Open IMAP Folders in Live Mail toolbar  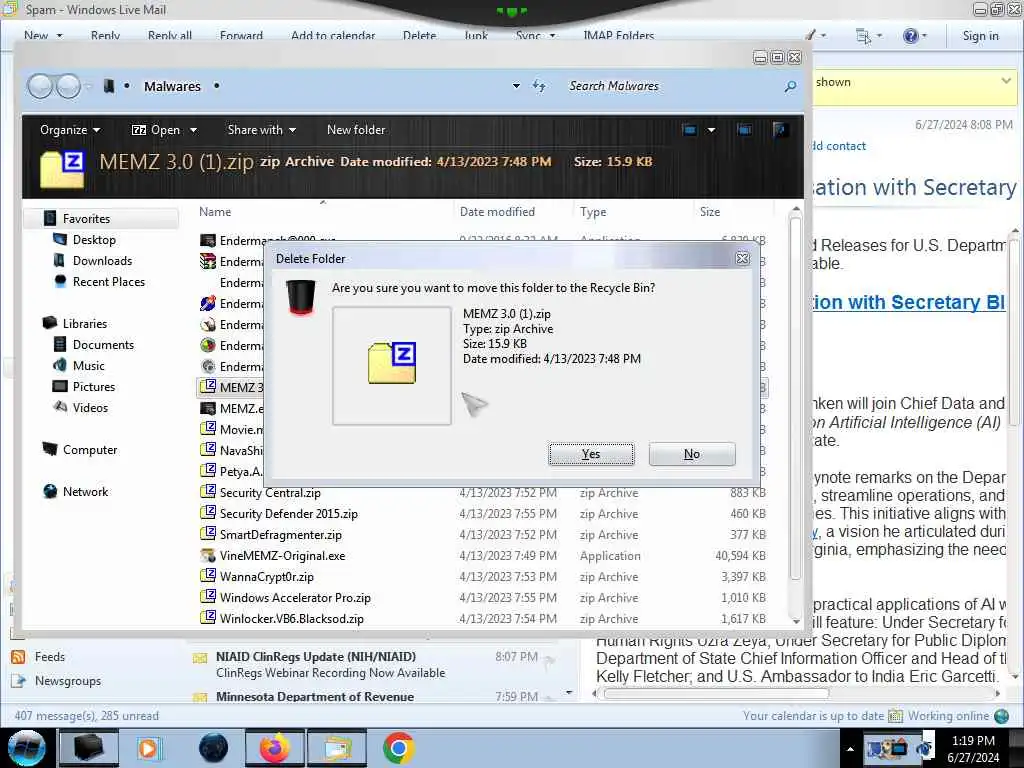pos(618,36)
